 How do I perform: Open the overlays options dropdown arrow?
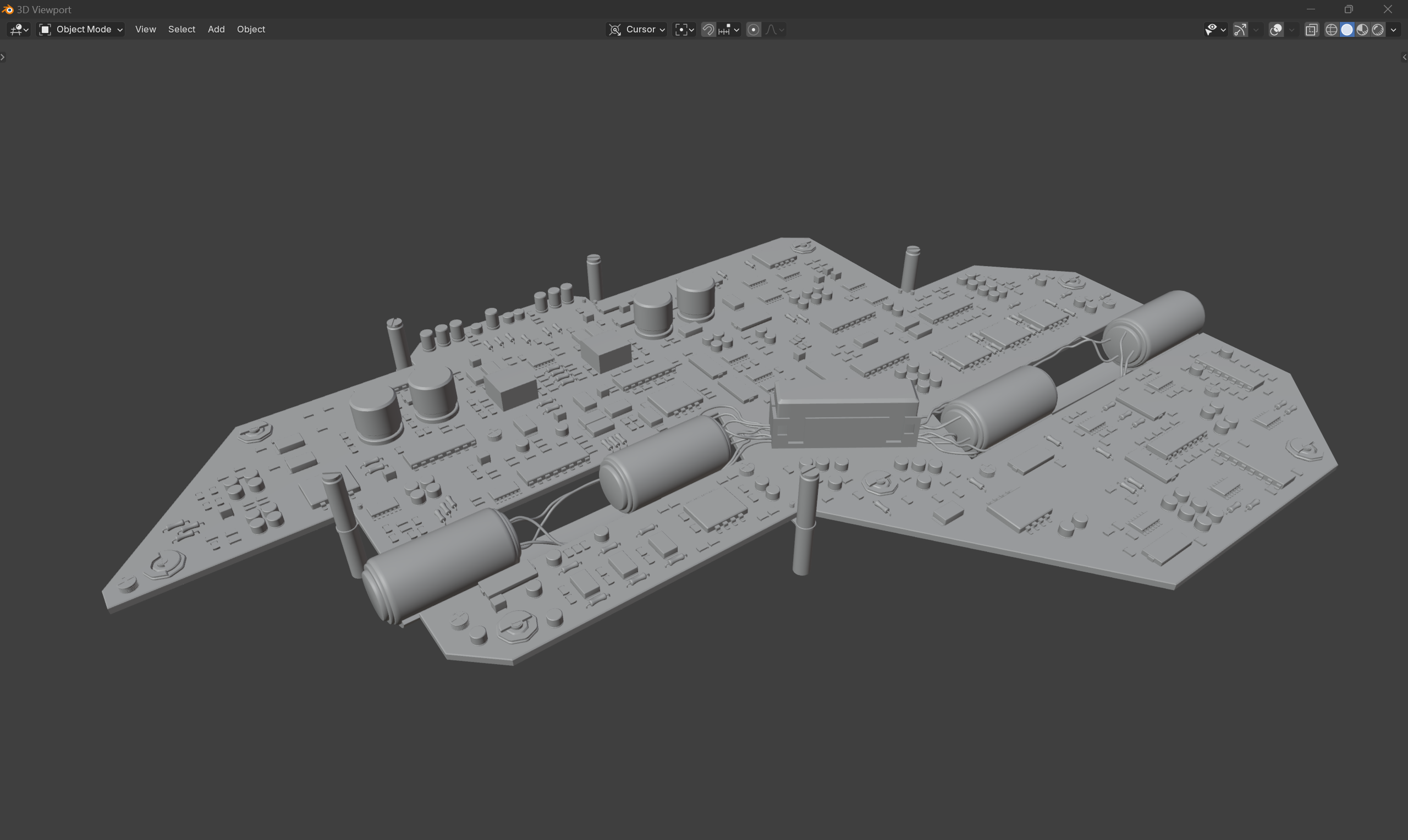[x=1291, y=30]
